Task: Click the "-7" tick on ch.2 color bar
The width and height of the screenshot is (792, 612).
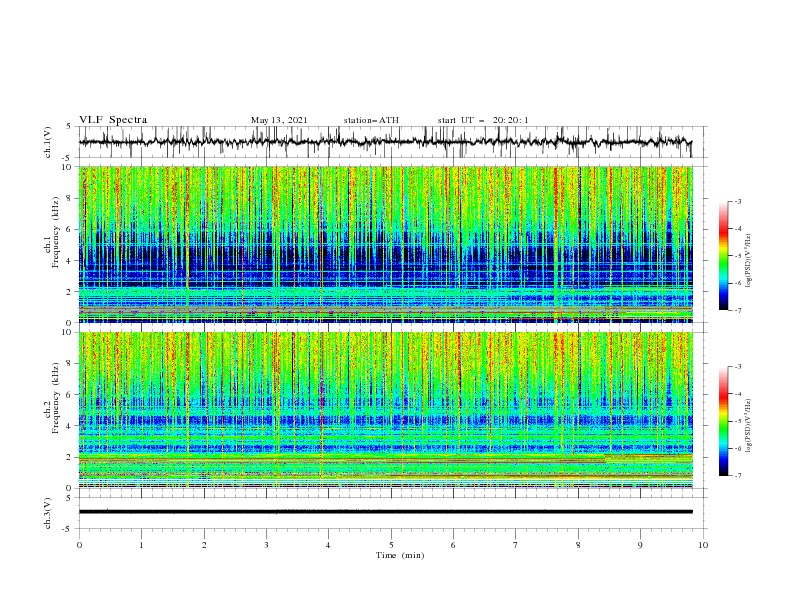Action: click(737, 475)
